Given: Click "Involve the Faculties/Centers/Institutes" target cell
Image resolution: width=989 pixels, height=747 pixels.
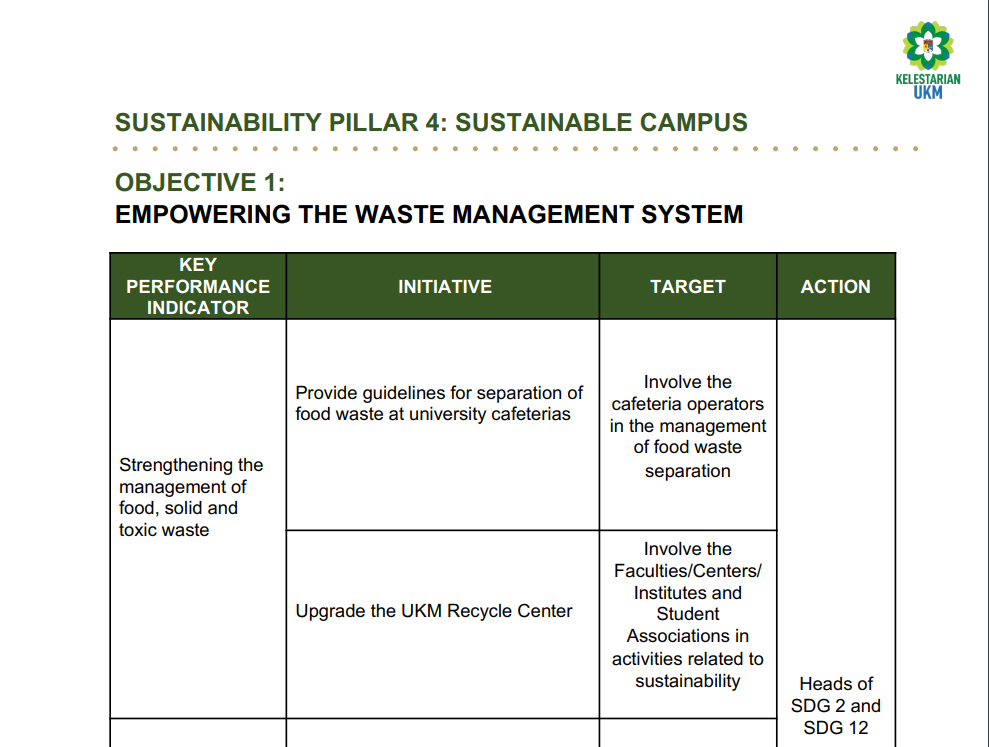Looking at the screenshot, I should 688,615.
